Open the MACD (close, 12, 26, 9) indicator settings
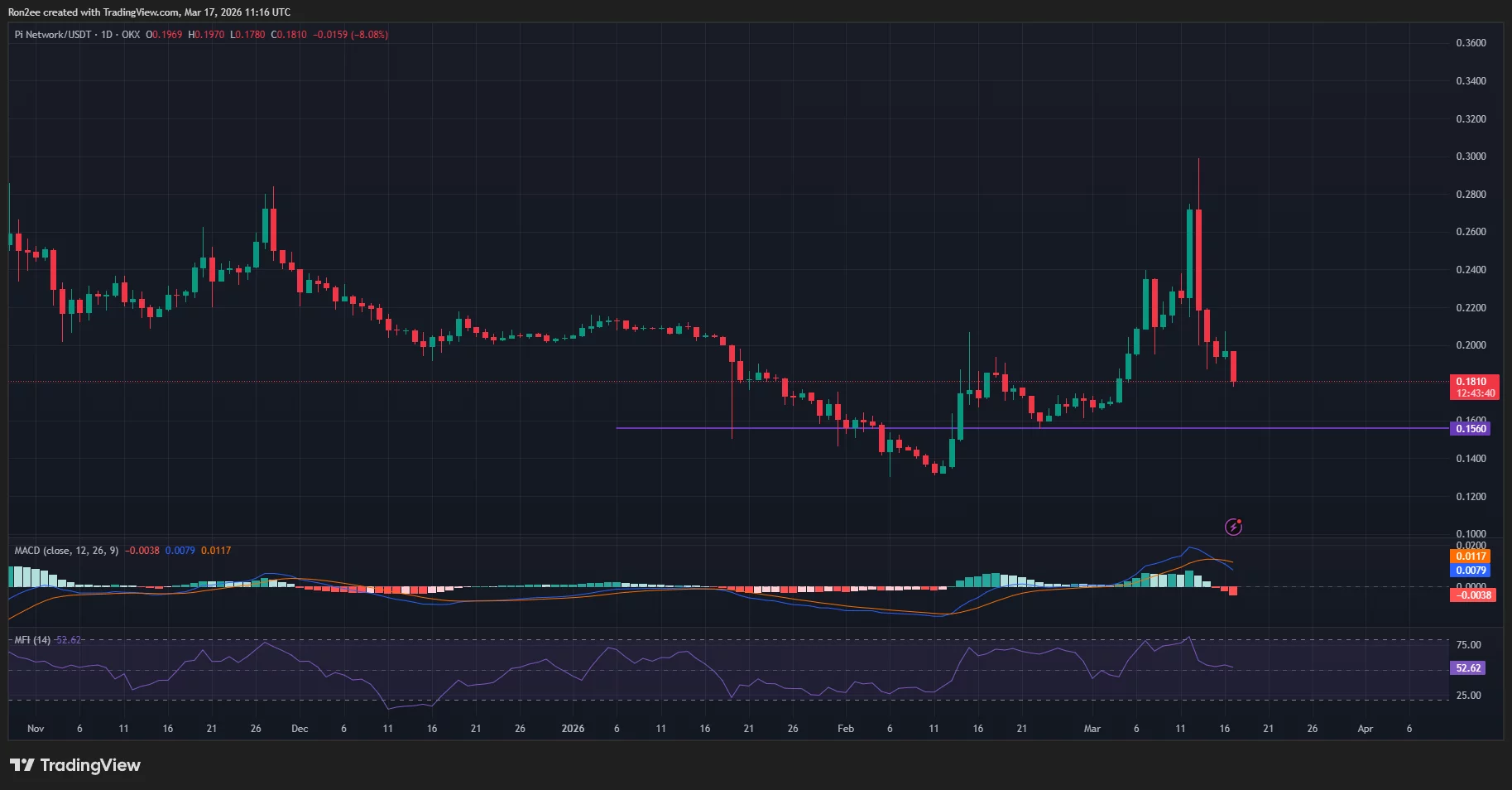The image size is (1512, 790). (x=66, y=550)
